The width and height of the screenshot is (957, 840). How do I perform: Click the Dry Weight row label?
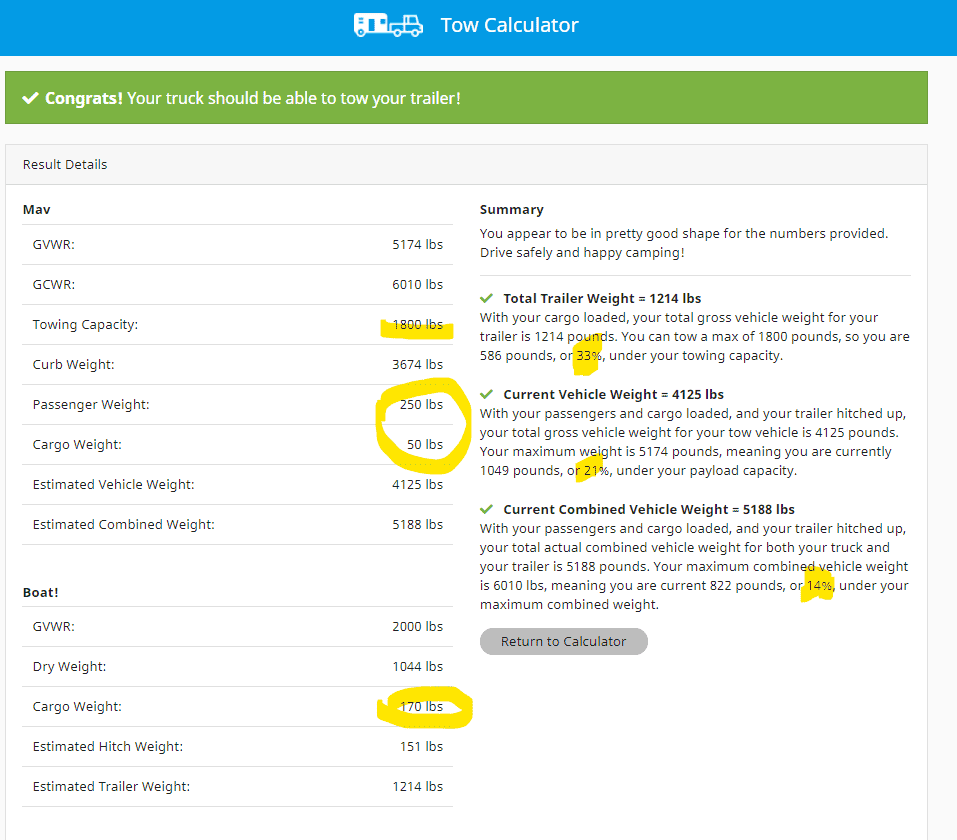tap(69, 667)
